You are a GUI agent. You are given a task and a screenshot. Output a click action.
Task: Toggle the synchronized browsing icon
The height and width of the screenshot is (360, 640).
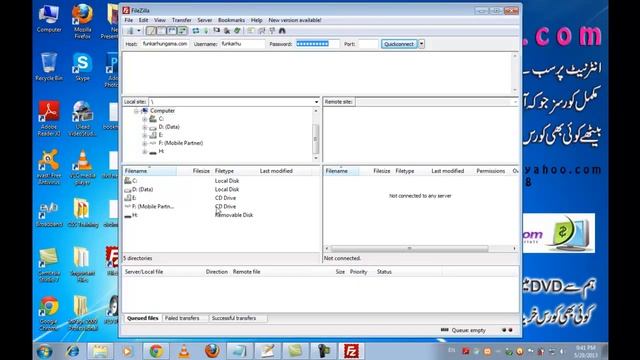[x=272, y=31]
